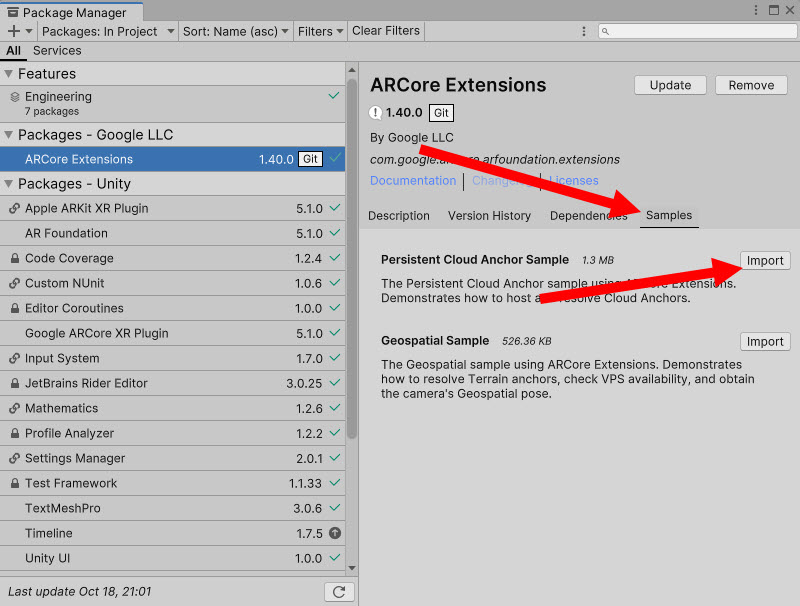Click the Remove button

pyautogui.click(x=751, y=85)
